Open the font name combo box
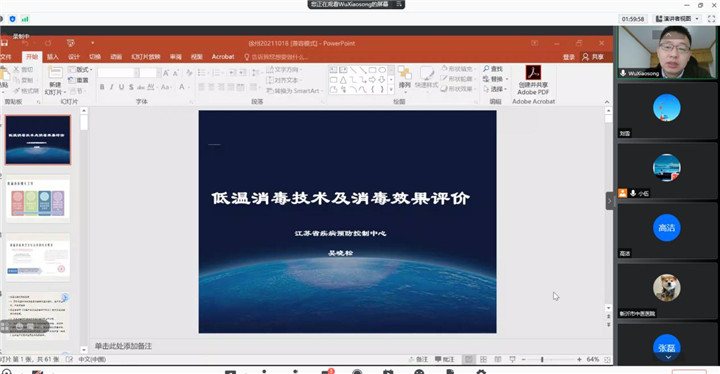720x374 pixels. (x=118, y=73)
